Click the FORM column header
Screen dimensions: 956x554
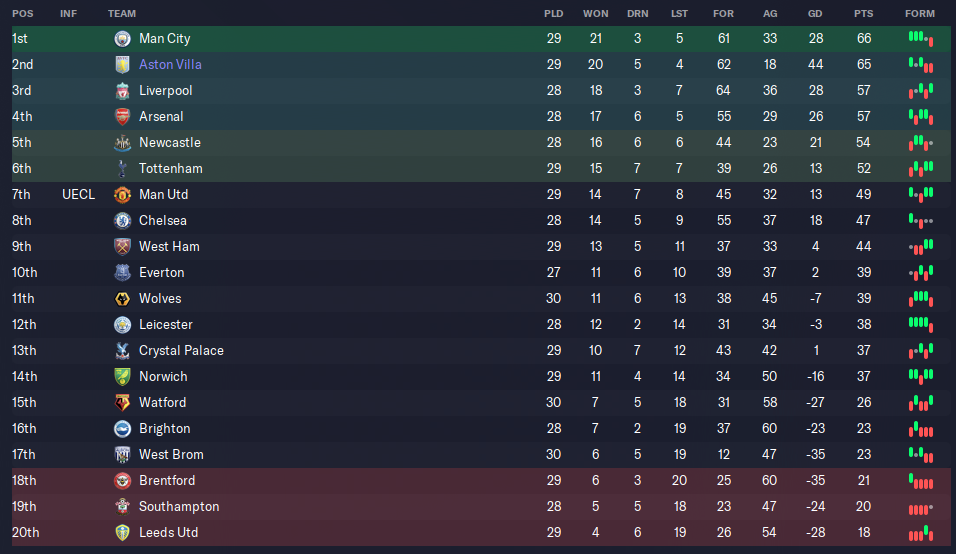coord(920,13)
